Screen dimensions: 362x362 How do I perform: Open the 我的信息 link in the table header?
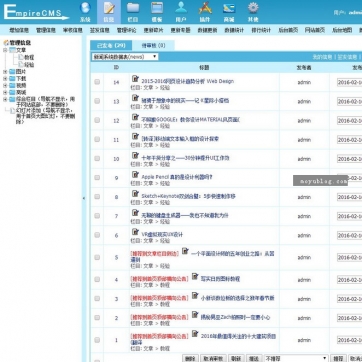tap(322, 57)
